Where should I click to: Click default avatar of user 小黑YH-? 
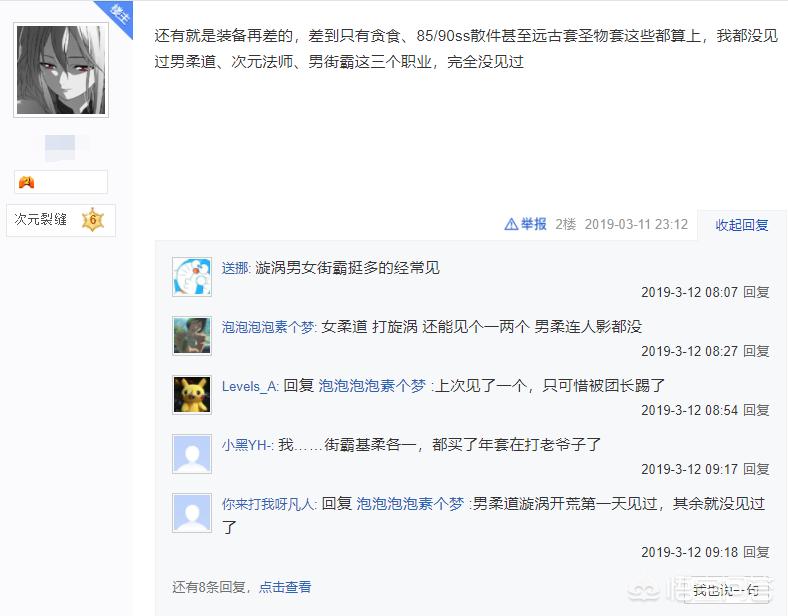191,454
